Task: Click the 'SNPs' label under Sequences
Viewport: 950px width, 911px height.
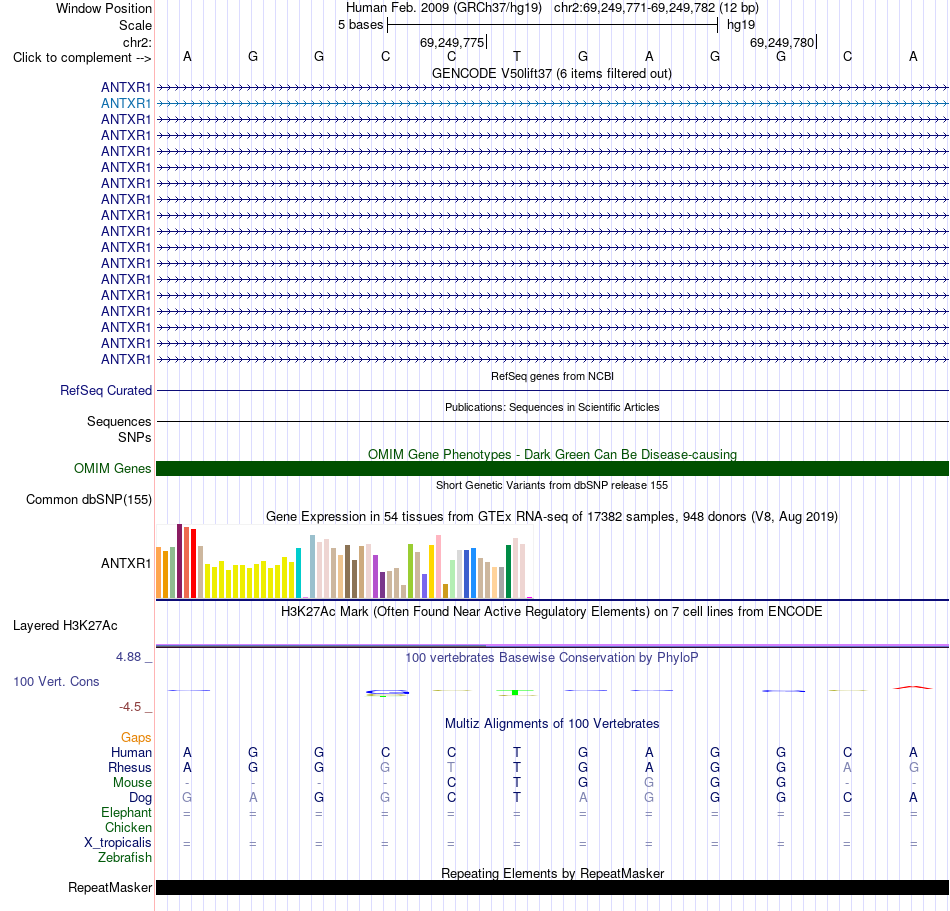Action: (x=135, y=437)
